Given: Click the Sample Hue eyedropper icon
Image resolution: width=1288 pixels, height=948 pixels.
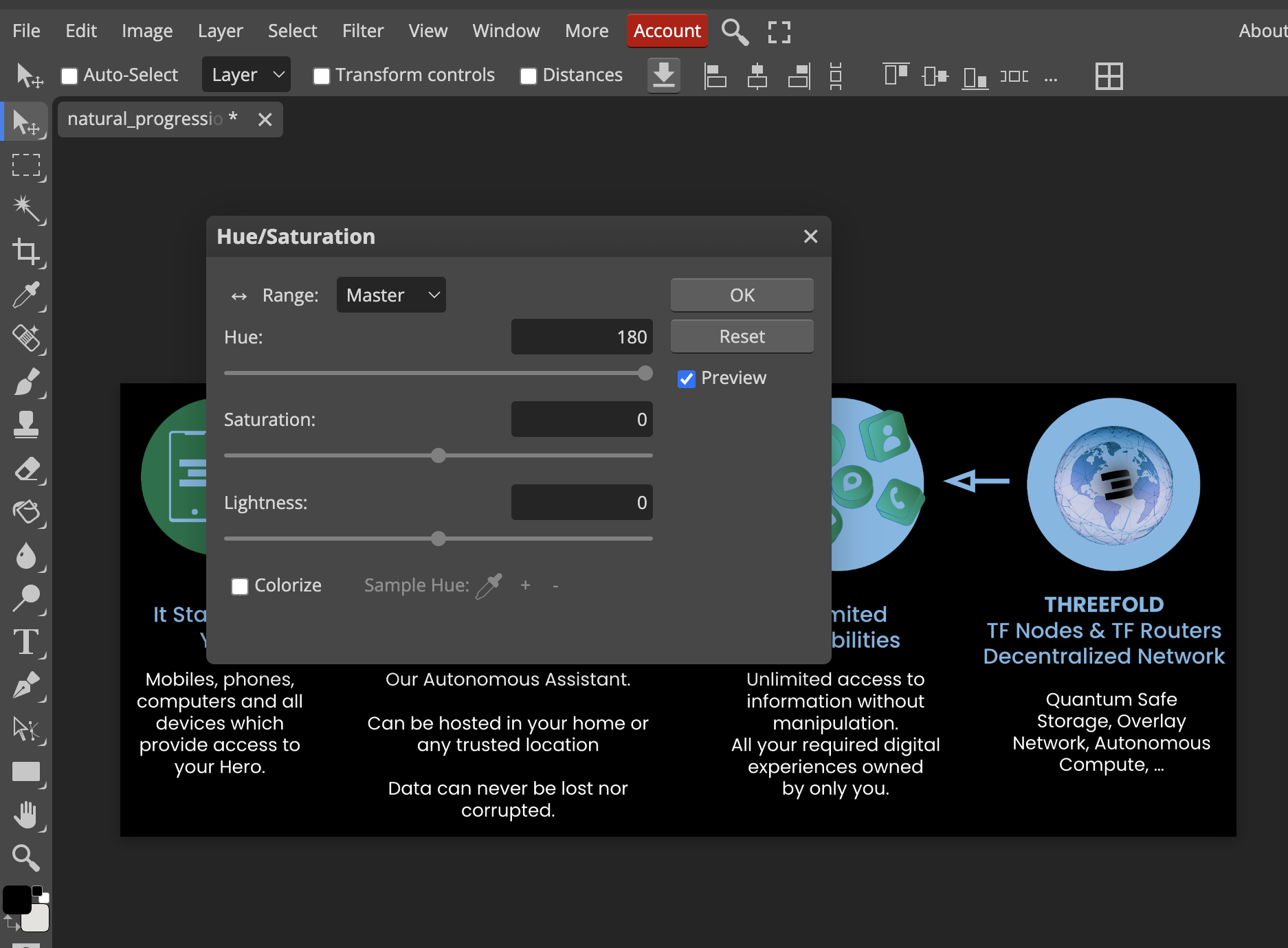Looking at the screenshot, I should point(489,586).
